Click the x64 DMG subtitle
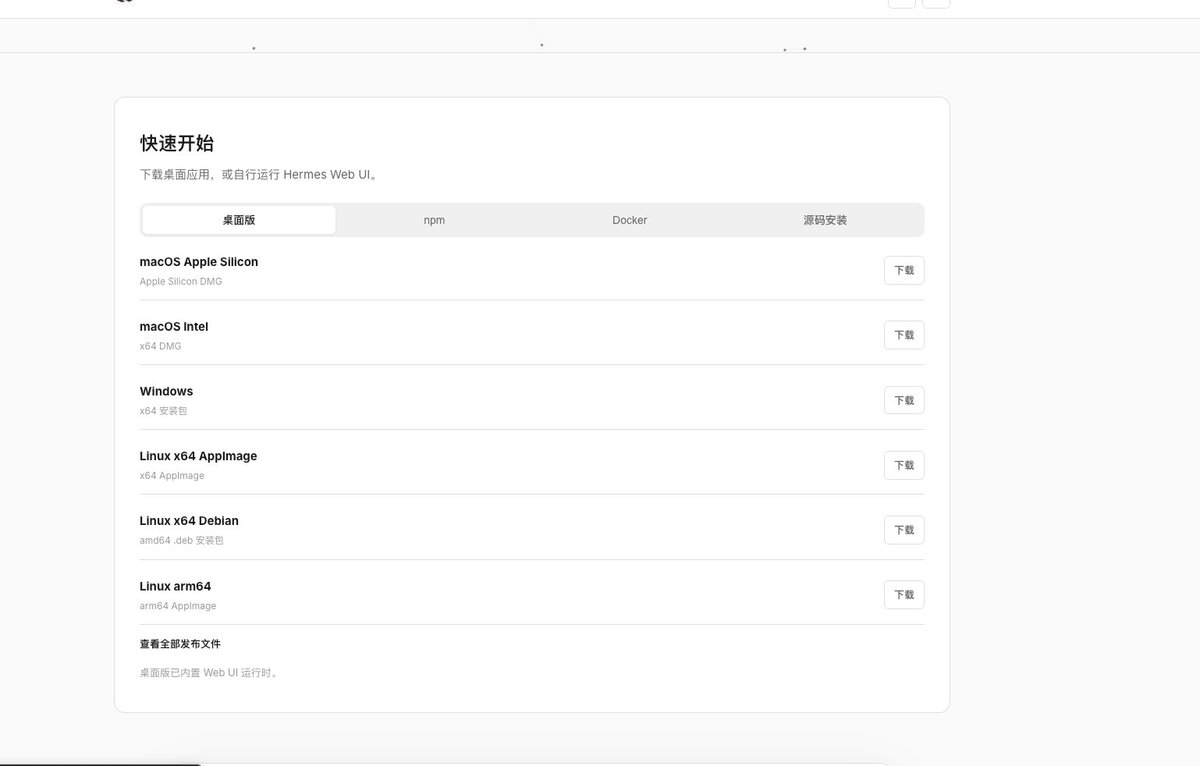Screen dimensions: 1200x766 (161, 347)
